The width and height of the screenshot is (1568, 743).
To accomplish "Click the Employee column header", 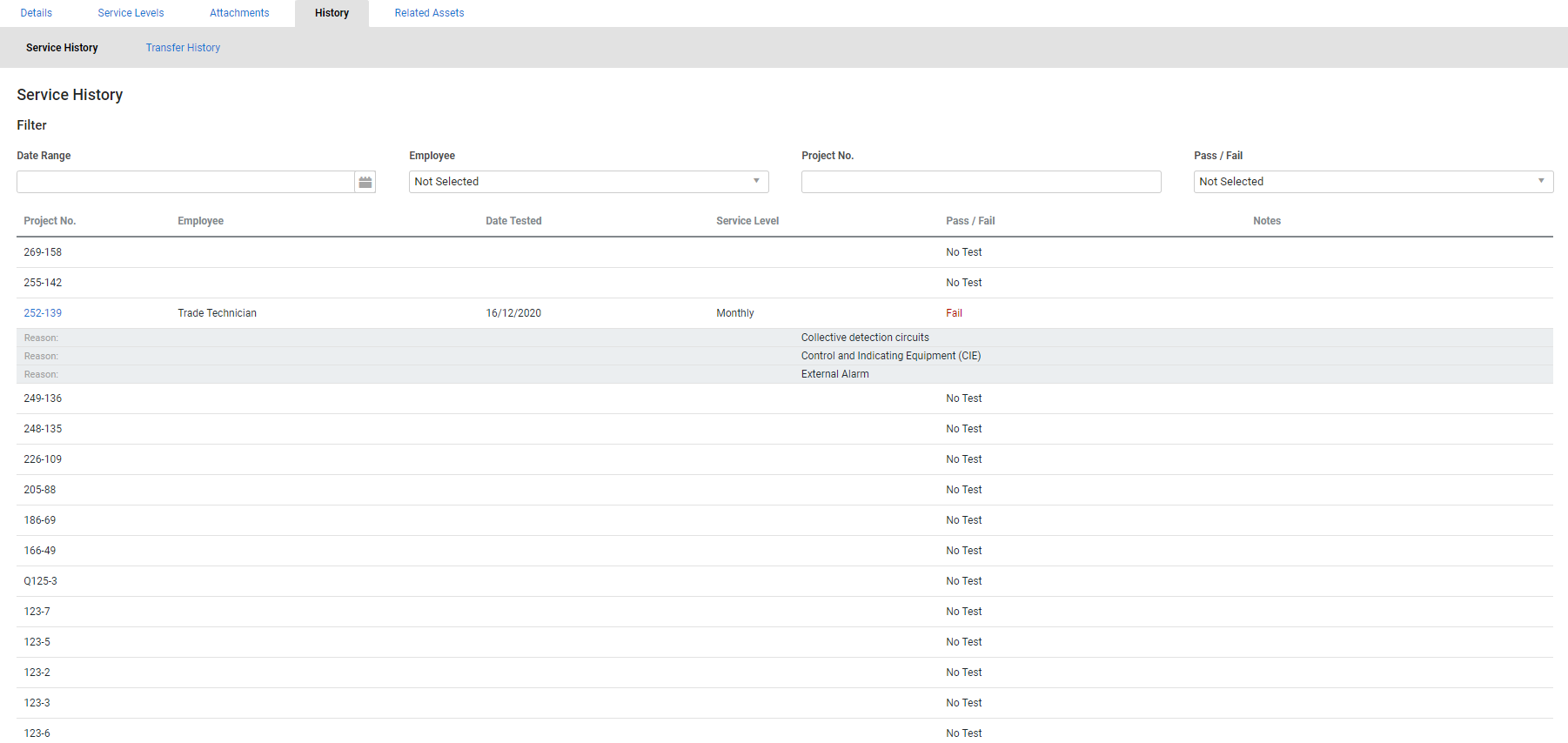I will (x=200, y=221).
